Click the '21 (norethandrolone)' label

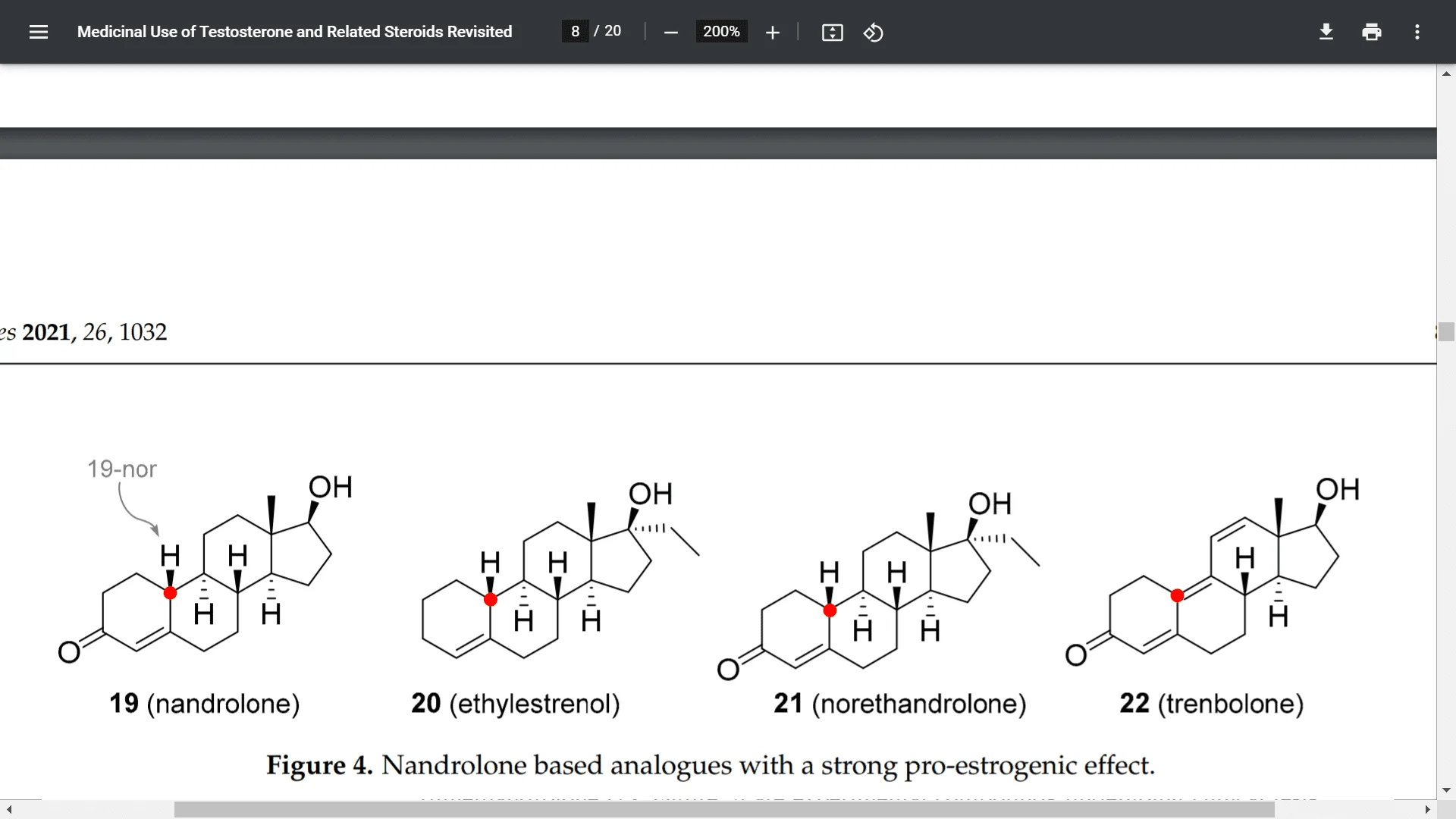click(x=900, y=704)
